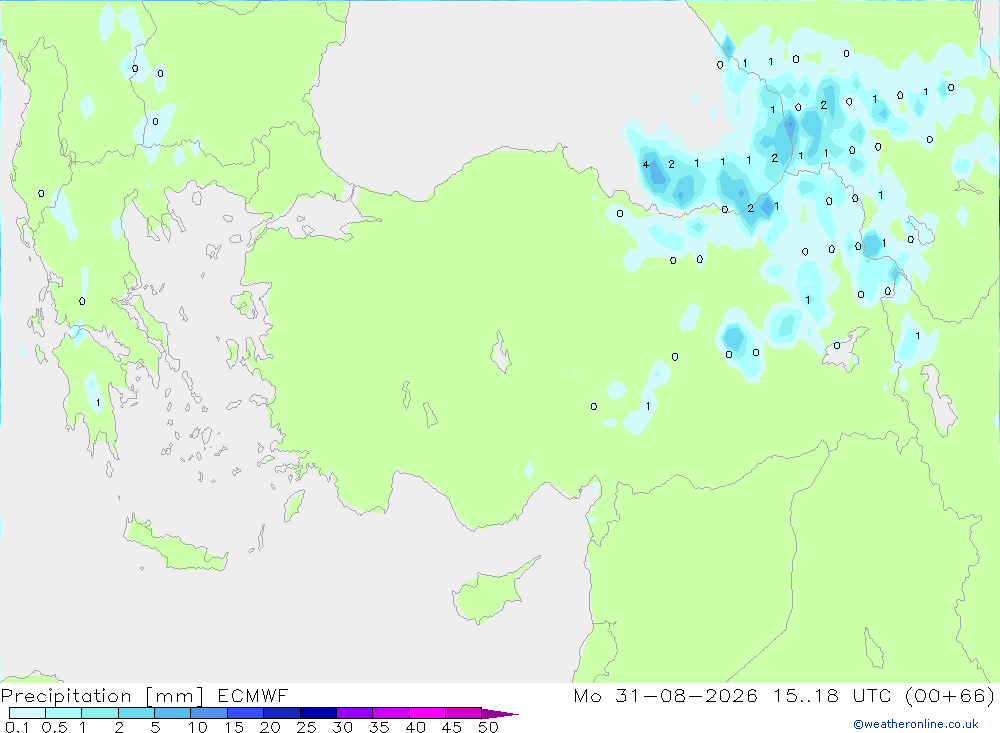Click the date label 'Mo 31-08-2026'
1000x733 pixels.
665,695
